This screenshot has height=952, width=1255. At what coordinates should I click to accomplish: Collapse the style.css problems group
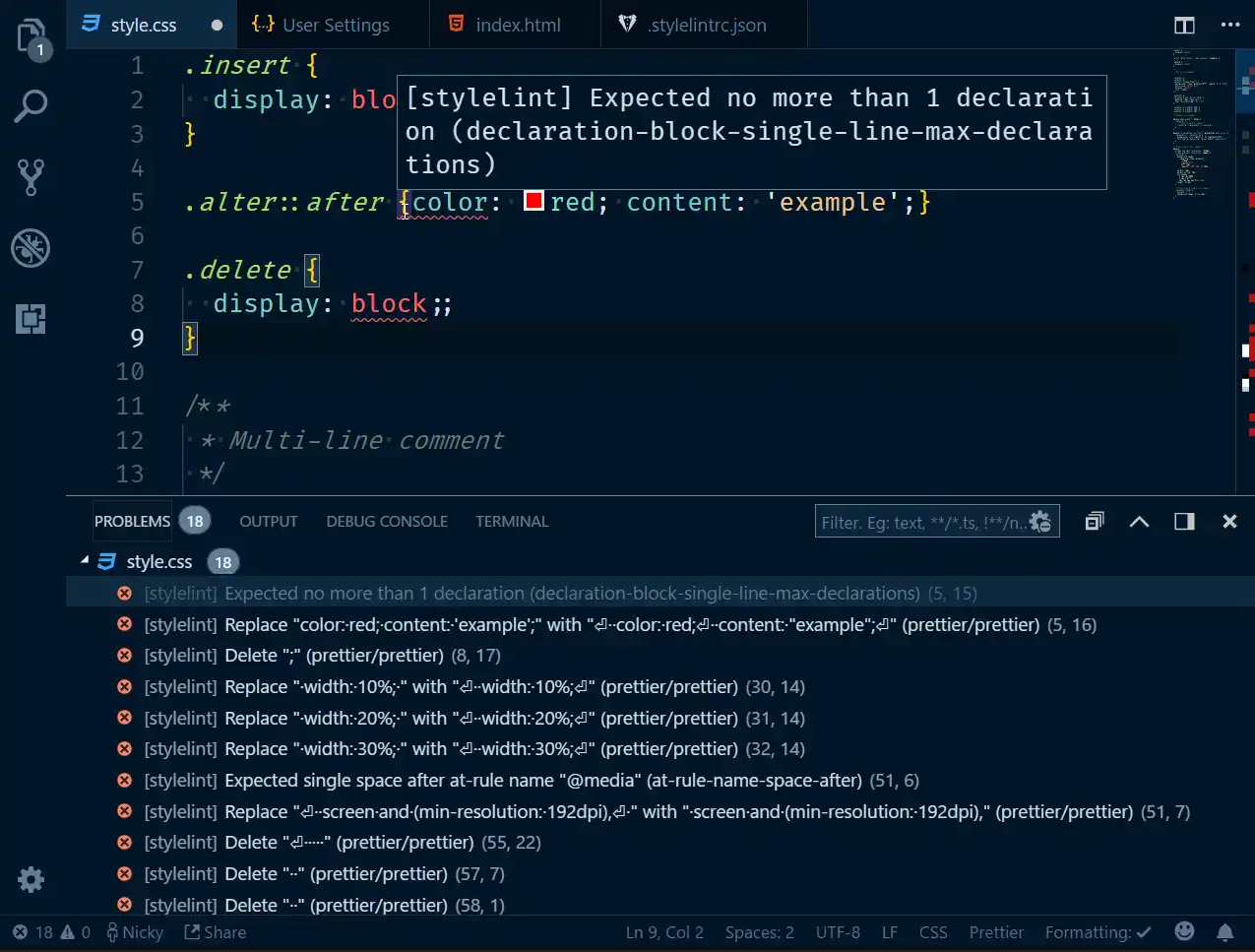85,561
